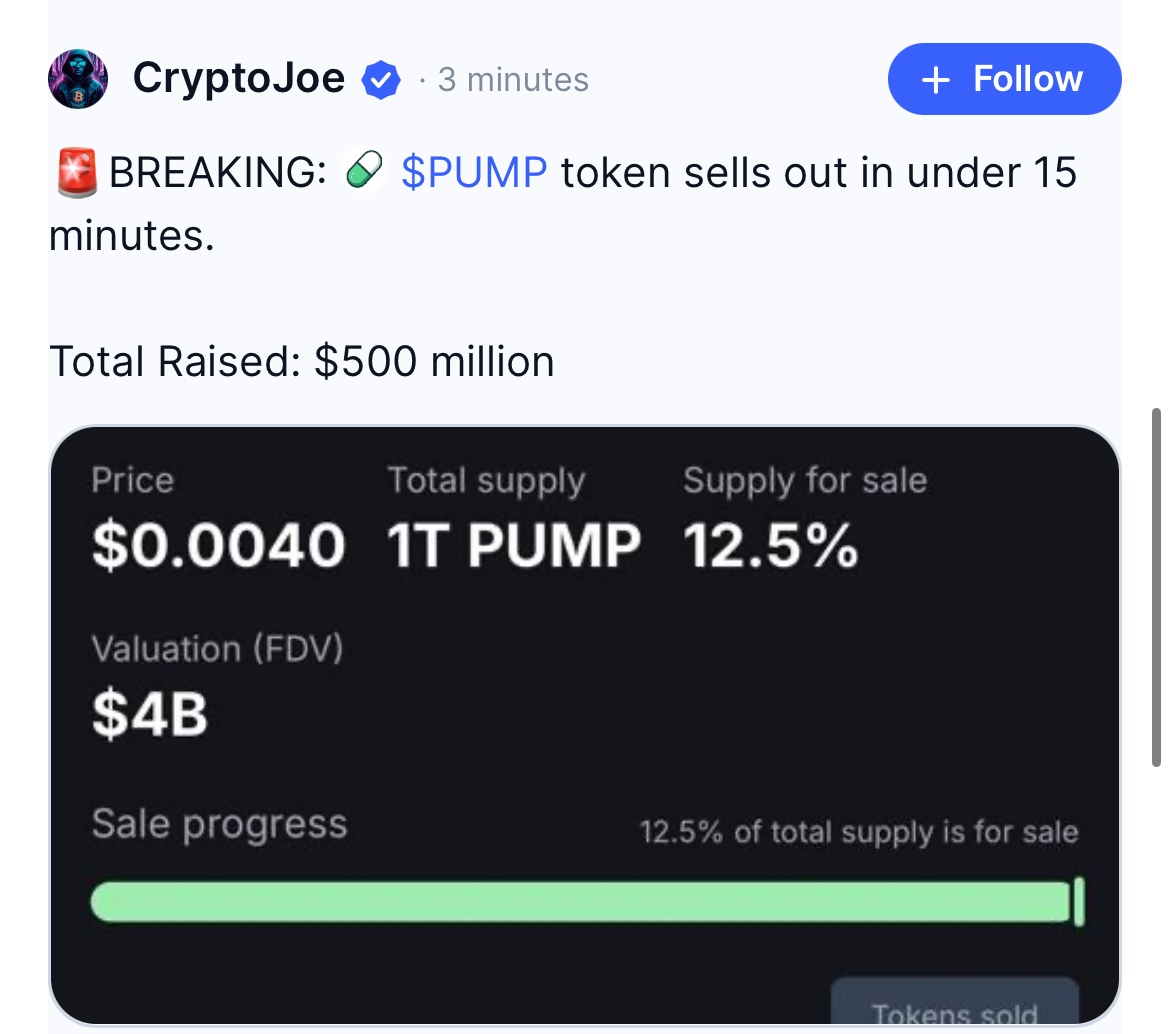Open CryptoJoe's profile avatar
The height and width of the screenshot is (1034, 1170).
coord(78,78)
